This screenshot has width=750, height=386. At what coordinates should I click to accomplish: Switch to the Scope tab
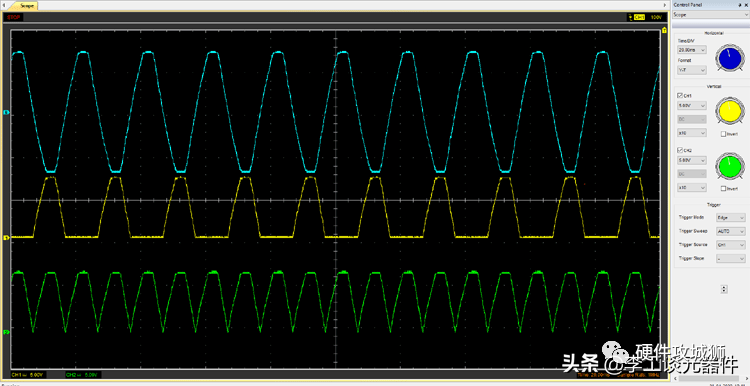point(25,6)
